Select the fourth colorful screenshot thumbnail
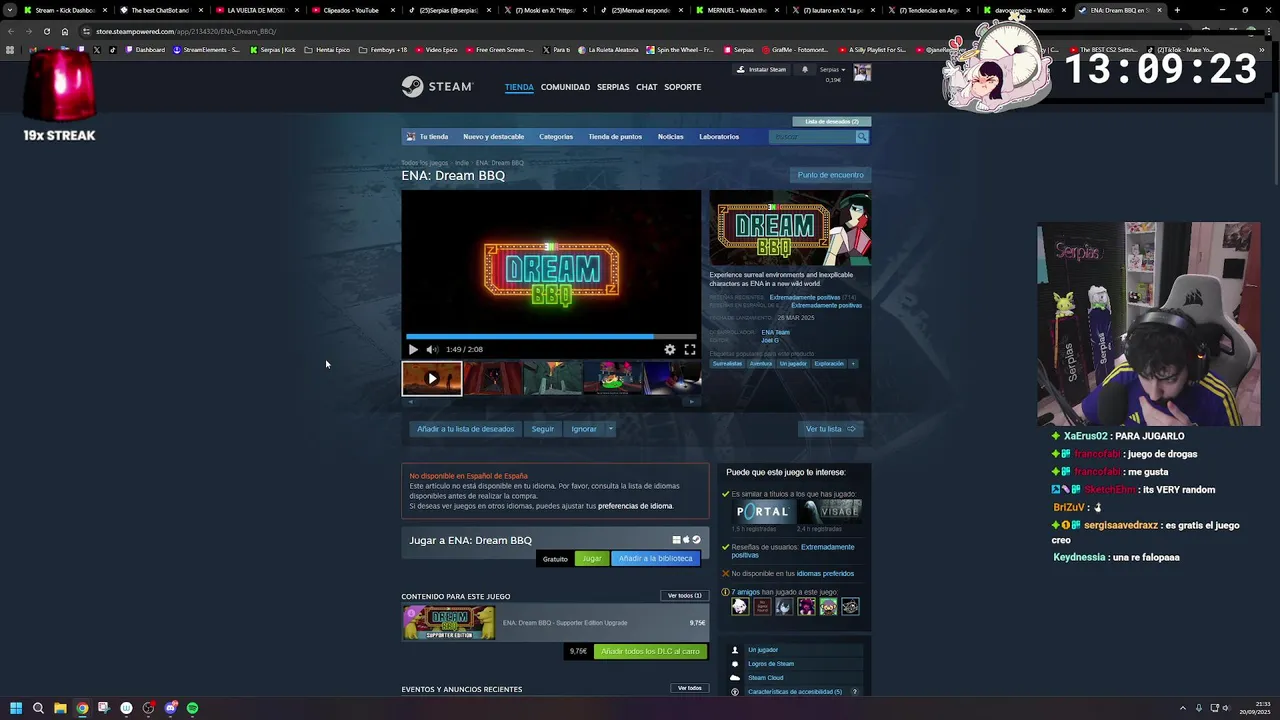This screenshot has height=720, width=1280. click(613, 379)
